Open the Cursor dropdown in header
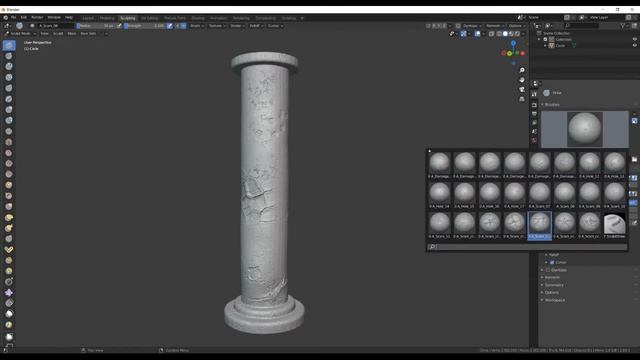 tap(275, 26)
